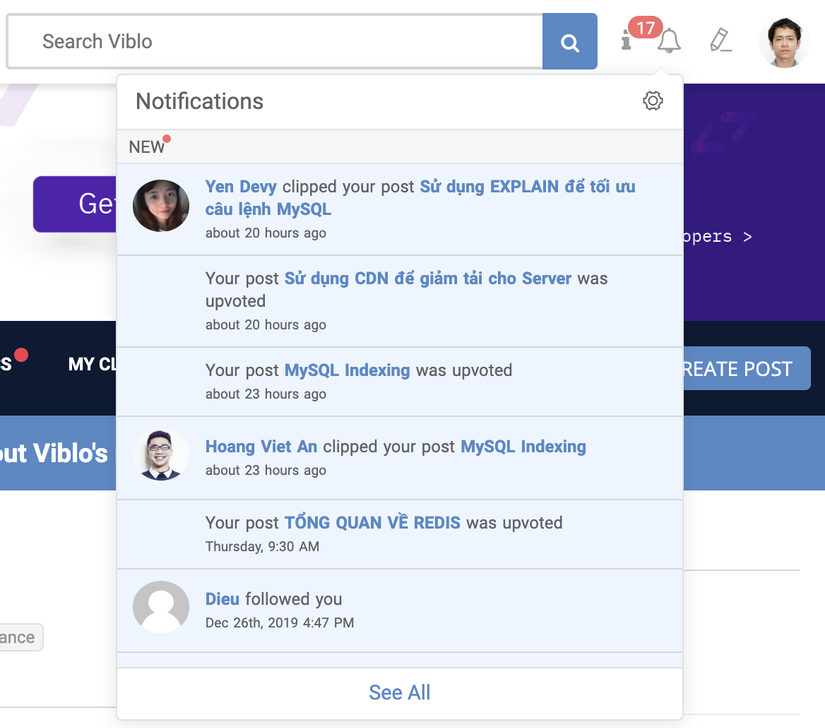Screen dimensions: 825x728
Task: Click the Notifications panel heading
Action: tap(199, 101)
